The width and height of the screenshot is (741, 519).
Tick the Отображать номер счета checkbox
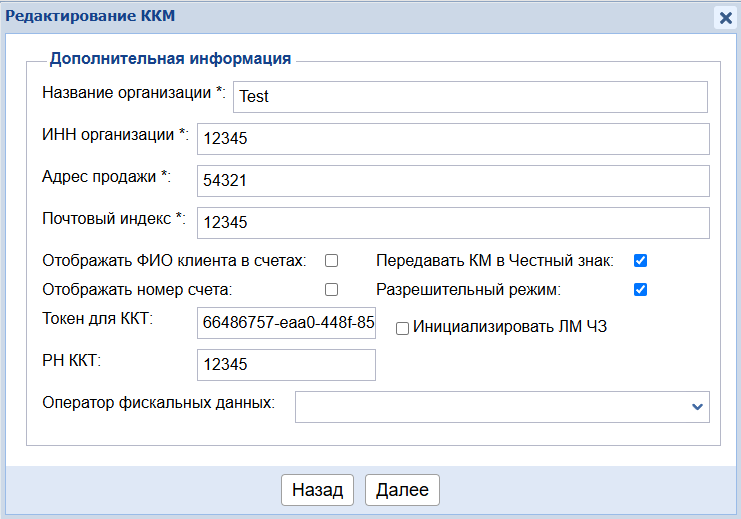coord(331,290)
